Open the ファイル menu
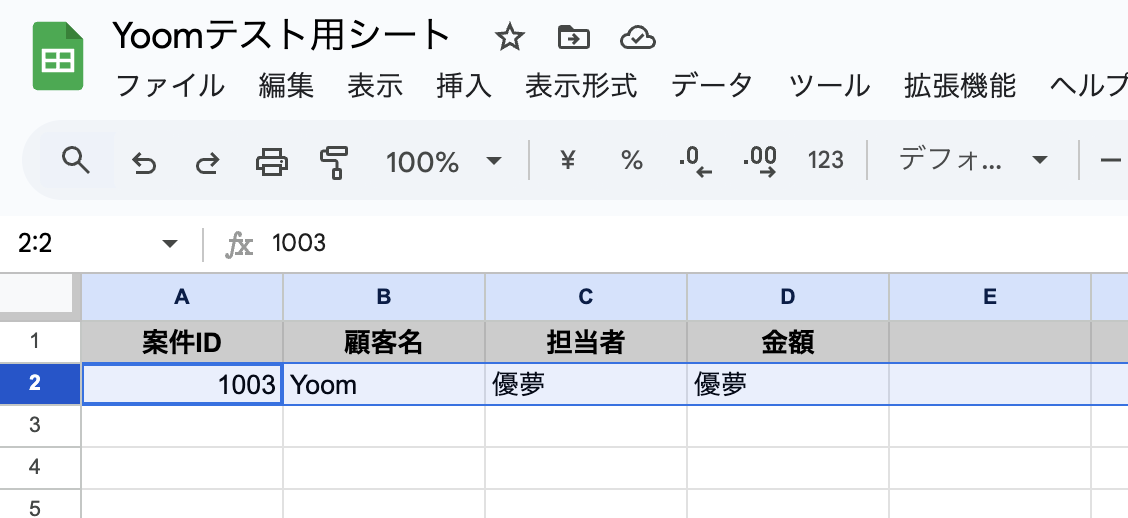 170,86
